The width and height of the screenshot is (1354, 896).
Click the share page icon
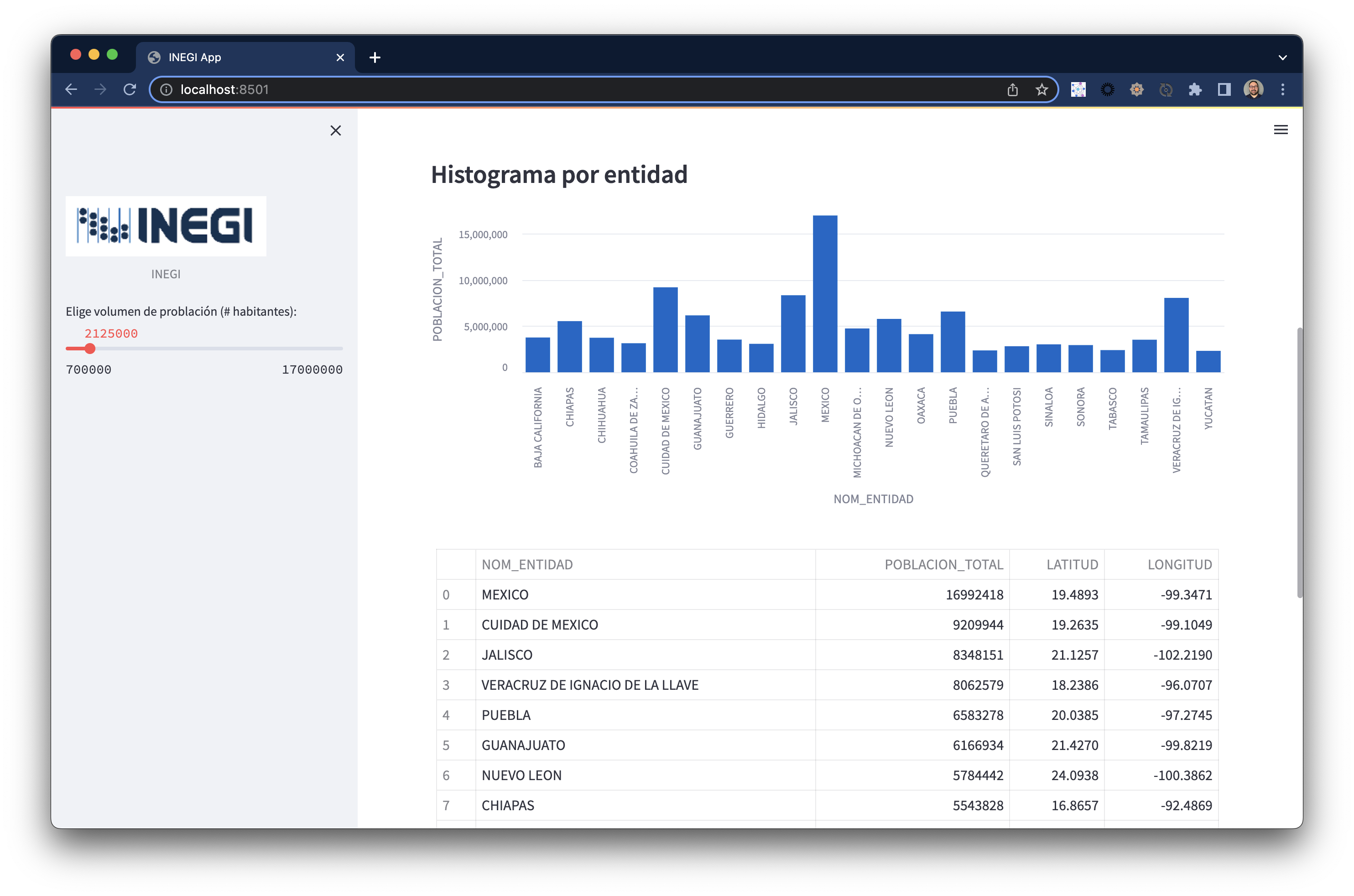[x=1012, y=90]
